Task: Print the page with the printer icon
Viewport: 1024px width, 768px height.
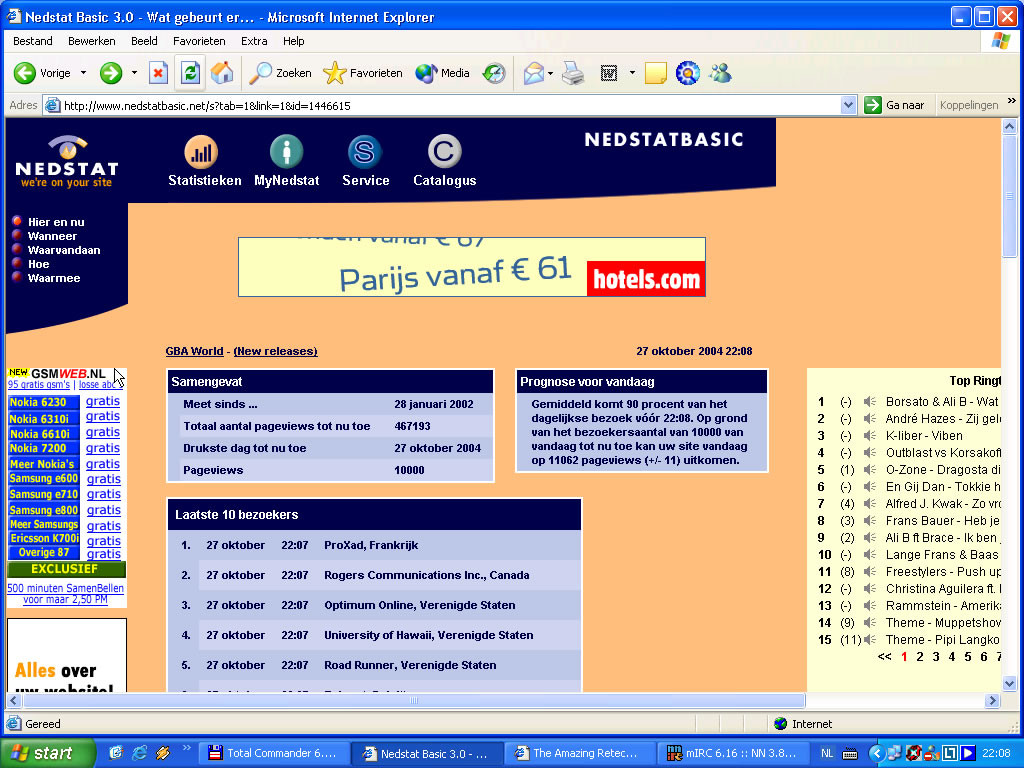Action: click(x=573, y=73)
